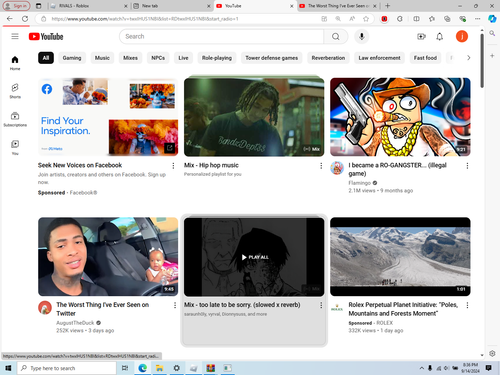Select the Live filter chip
This screenshot has width=500, height=375.
point(183,58)
